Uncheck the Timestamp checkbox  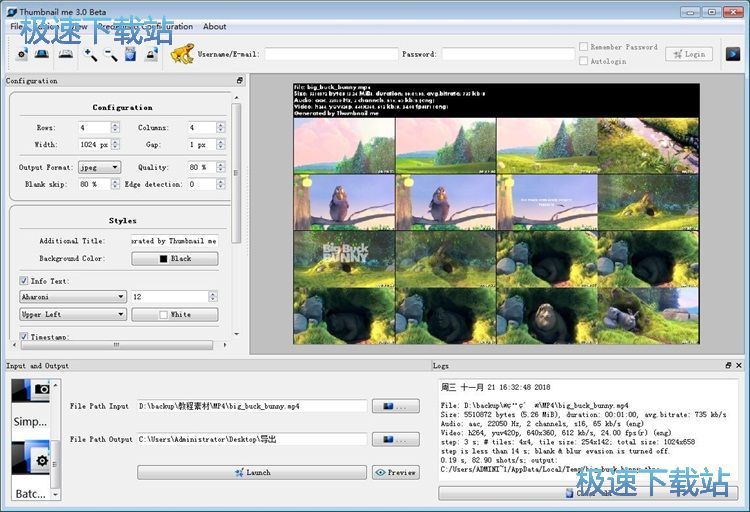23,336
